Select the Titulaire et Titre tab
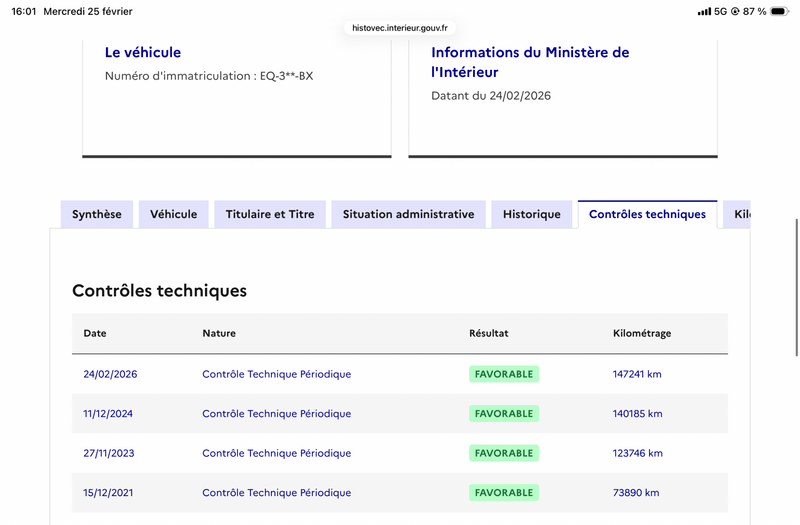 tap(270, 214)
